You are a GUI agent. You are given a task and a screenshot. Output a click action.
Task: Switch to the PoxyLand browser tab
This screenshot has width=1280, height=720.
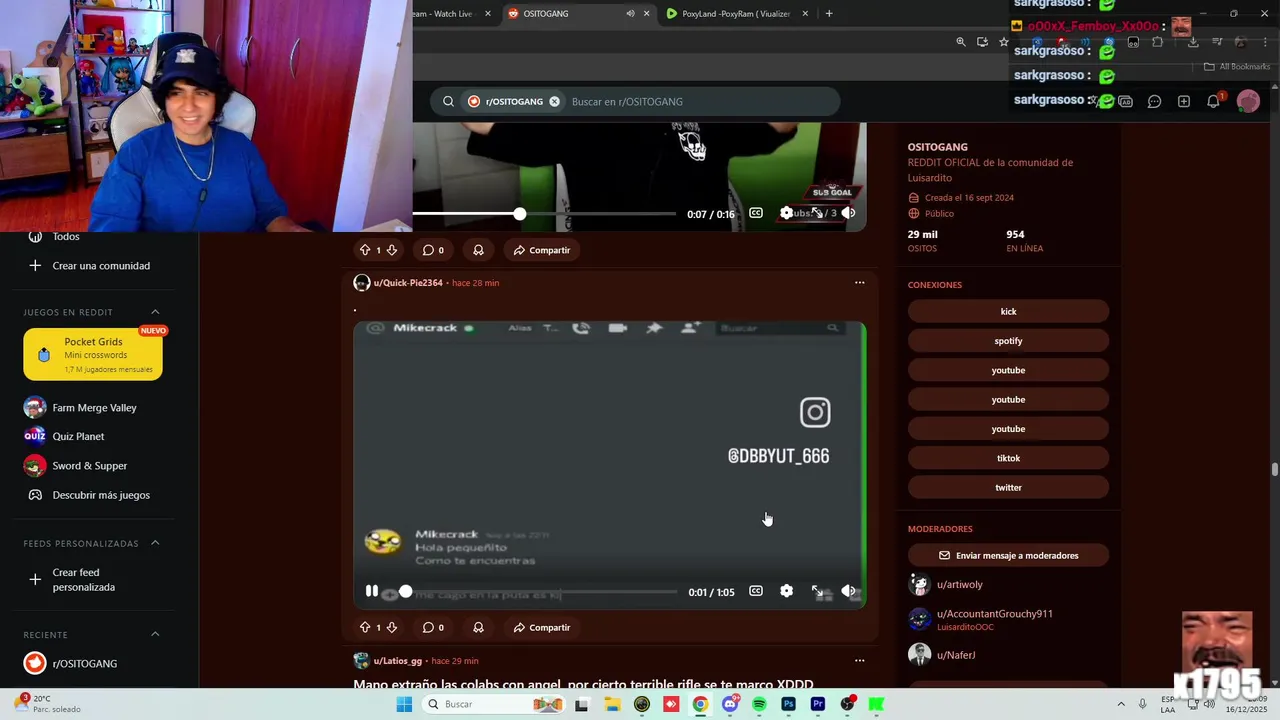[x=737, y=14]
